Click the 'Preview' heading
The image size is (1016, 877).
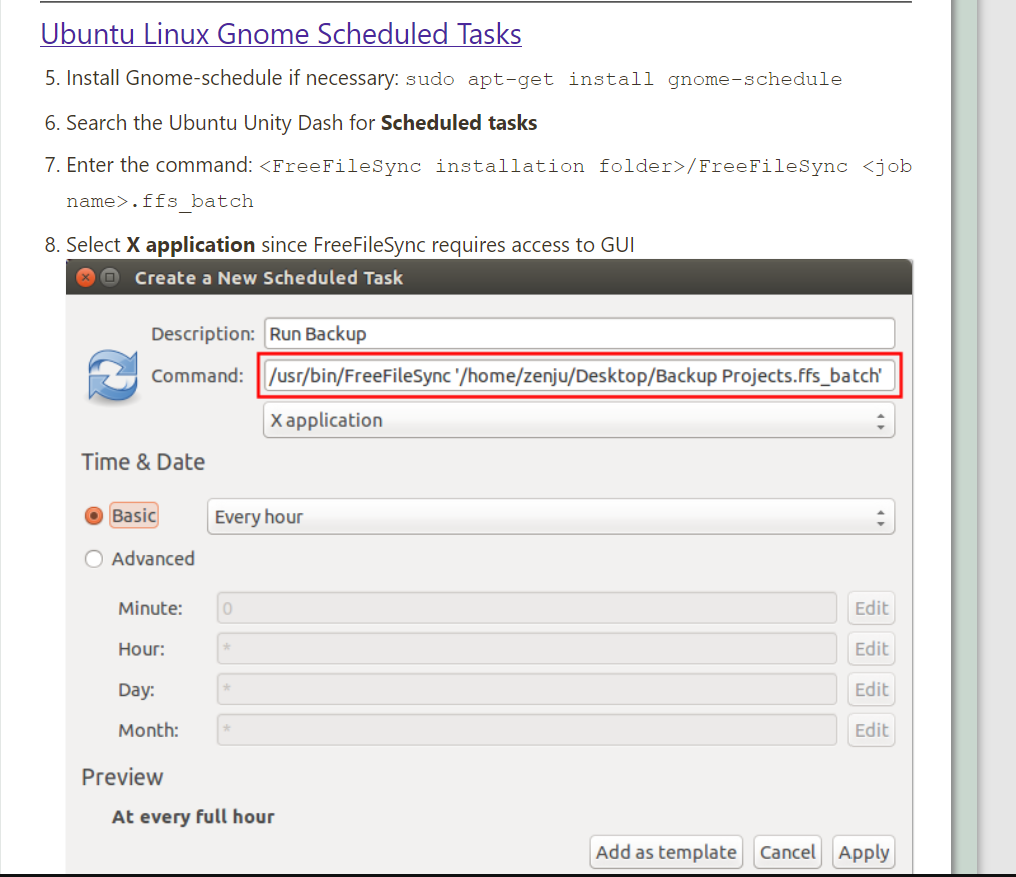pyautogui.click(x=122, y=777)
